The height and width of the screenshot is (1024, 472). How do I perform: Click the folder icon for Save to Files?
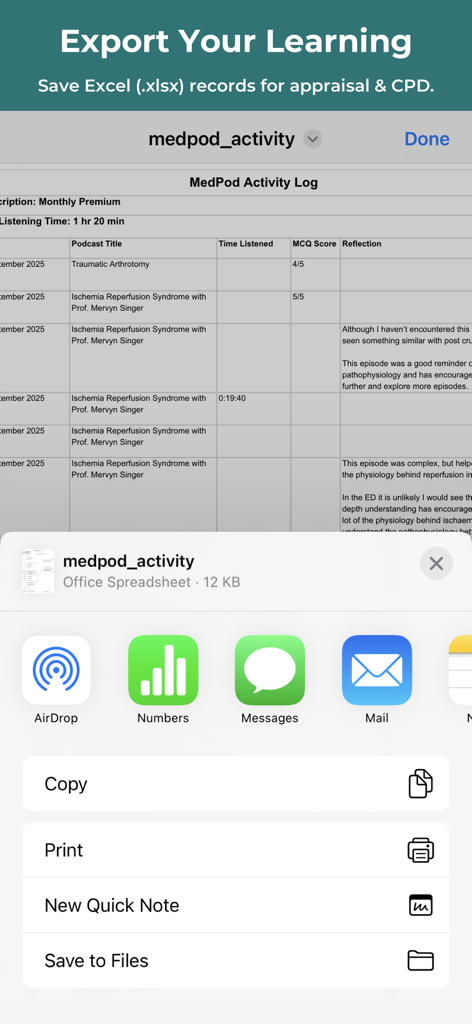pyautogui.click(x=420, y=961)
